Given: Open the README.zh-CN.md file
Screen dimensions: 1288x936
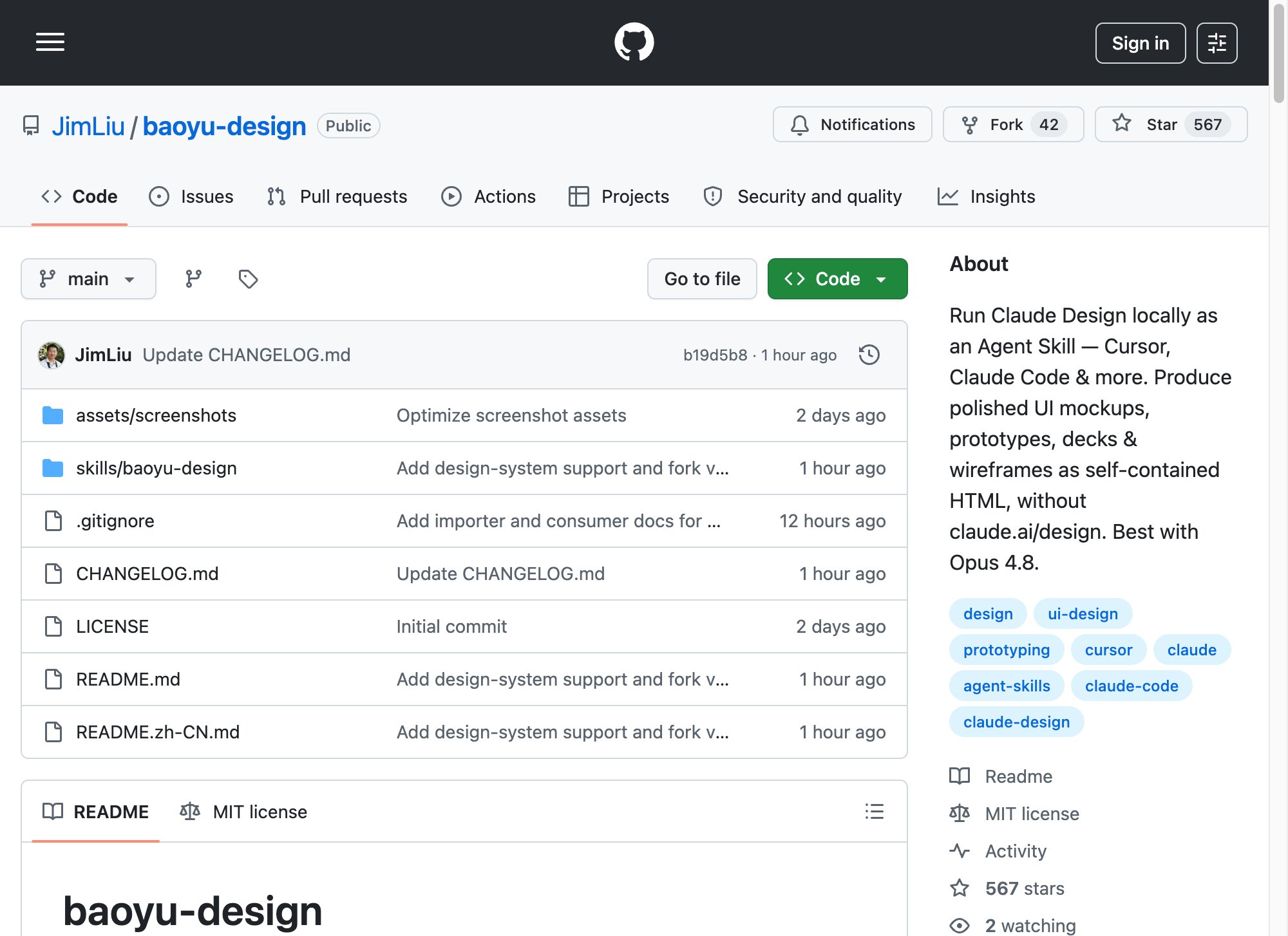Looking at the screenshot, I should click(158, 732).
